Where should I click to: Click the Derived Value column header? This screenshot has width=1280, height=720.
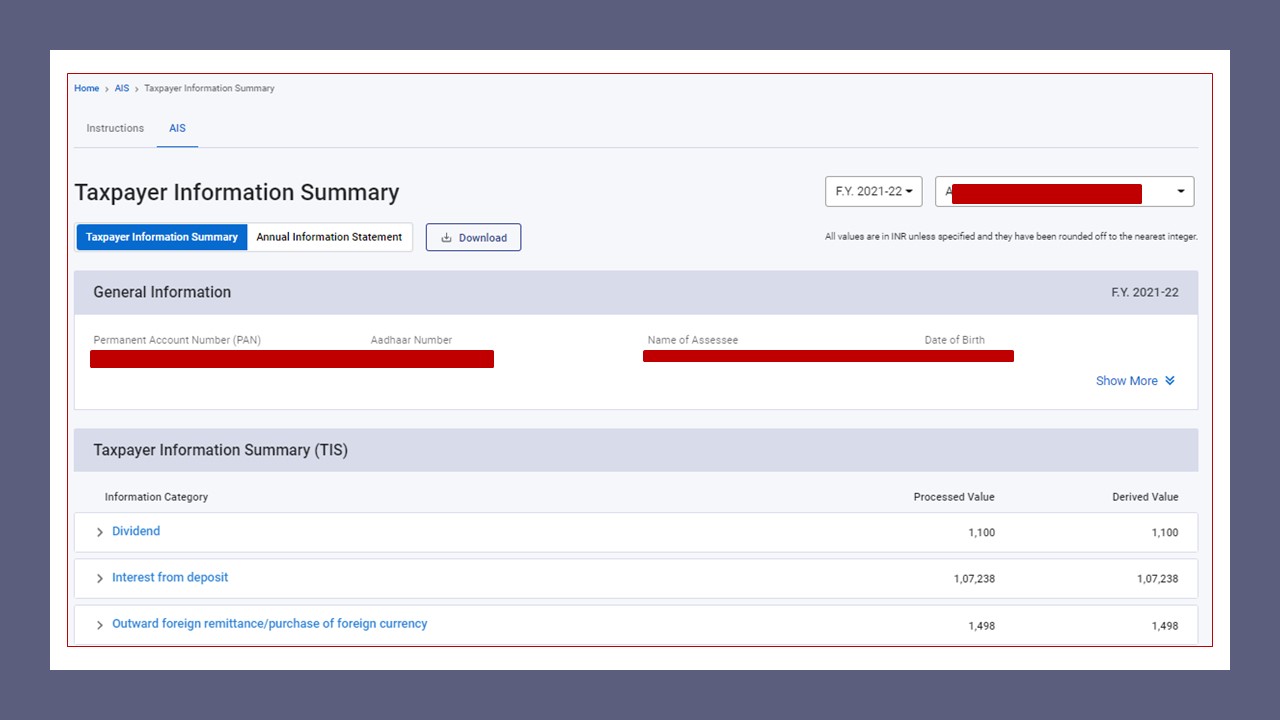(x=1145, y=497)
